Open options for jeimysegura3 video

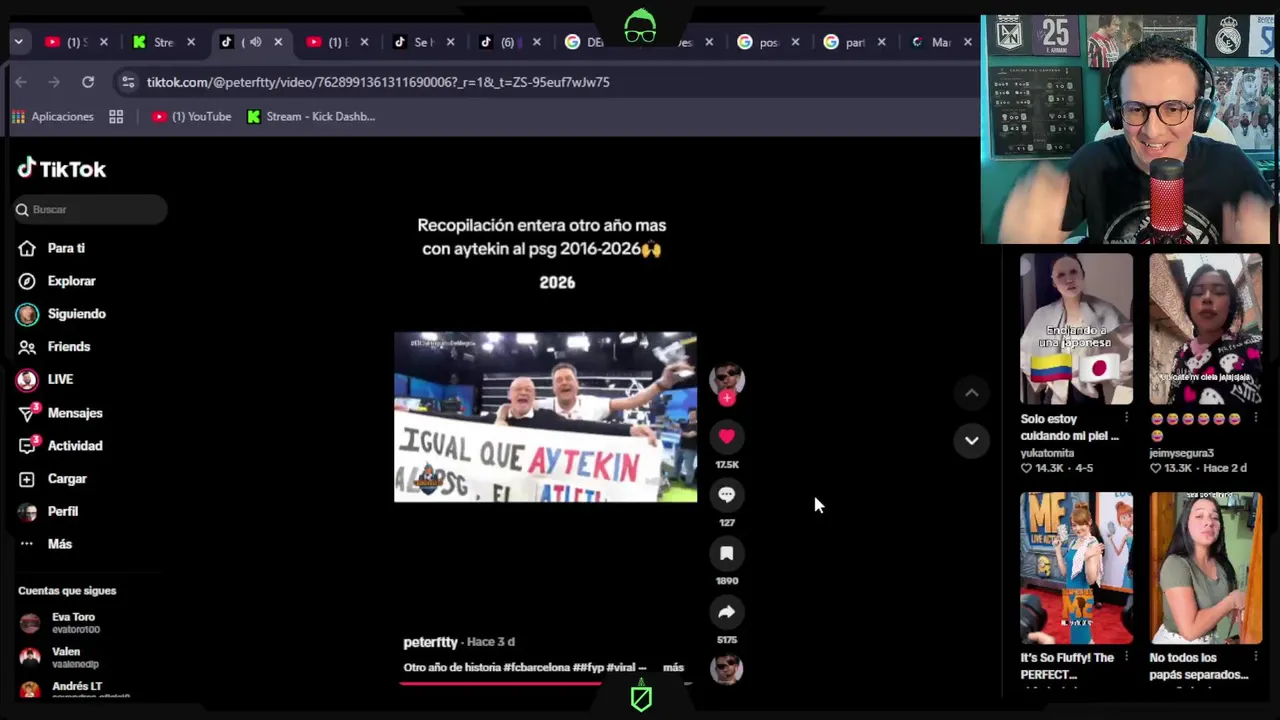tap(1255, 418)
